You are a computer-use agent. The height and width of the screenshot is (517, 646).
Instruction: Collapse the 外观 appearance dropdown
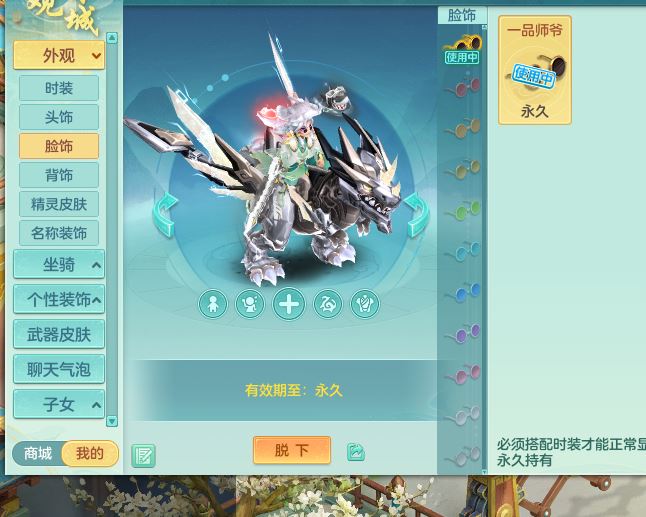59,55
